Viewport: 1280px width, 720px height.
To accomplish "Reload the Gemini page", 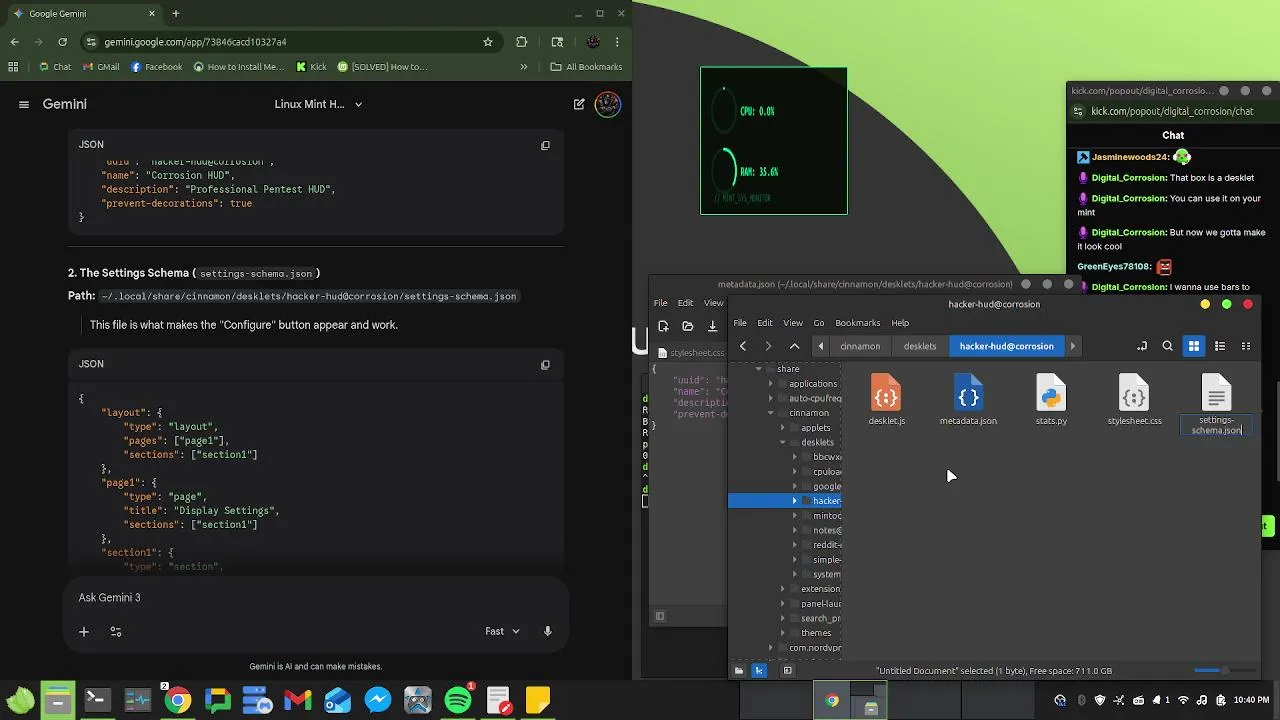I will pos(62,42).
